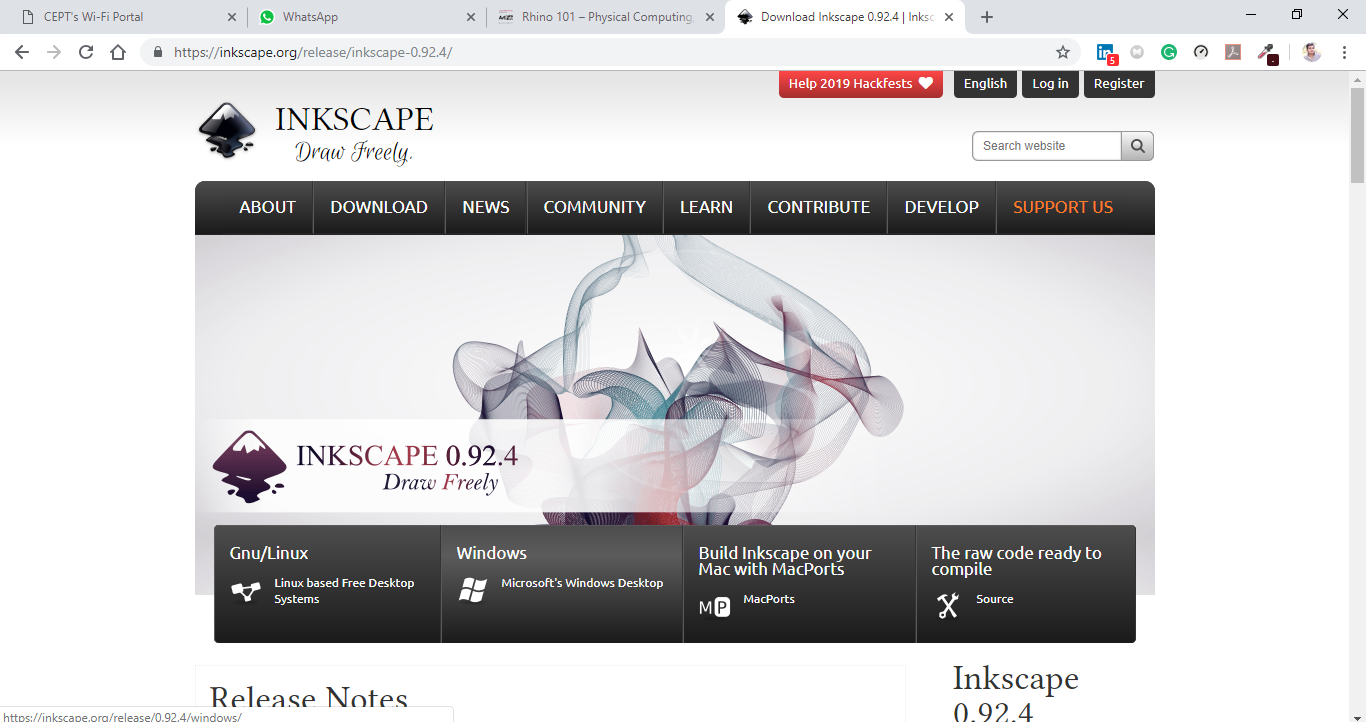Viewport: 1366px width, 722px height.
Task: Open the LinkedIn extension
Action: point(1106,53)
